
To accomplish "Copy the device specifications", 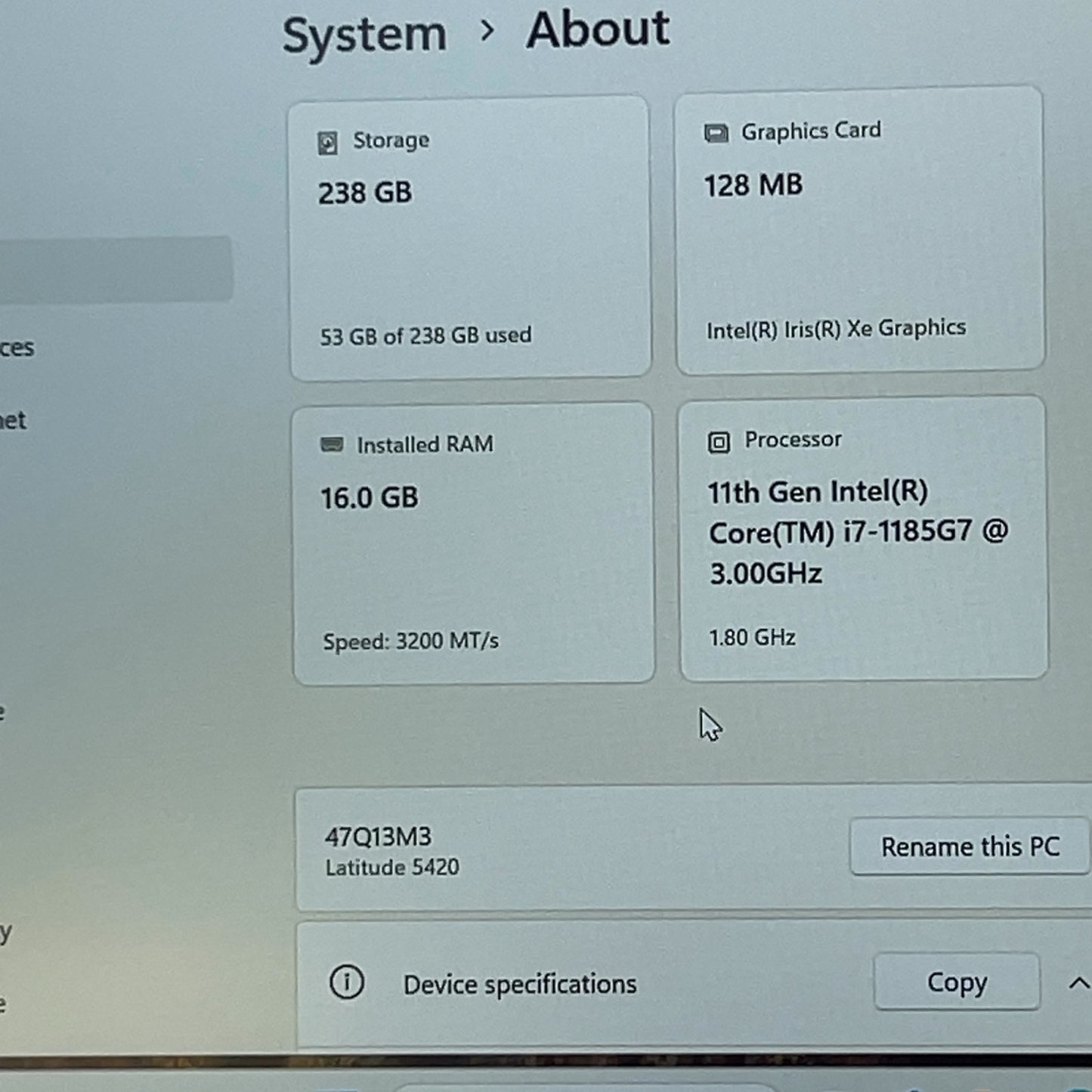I will [x=957, y=982].
